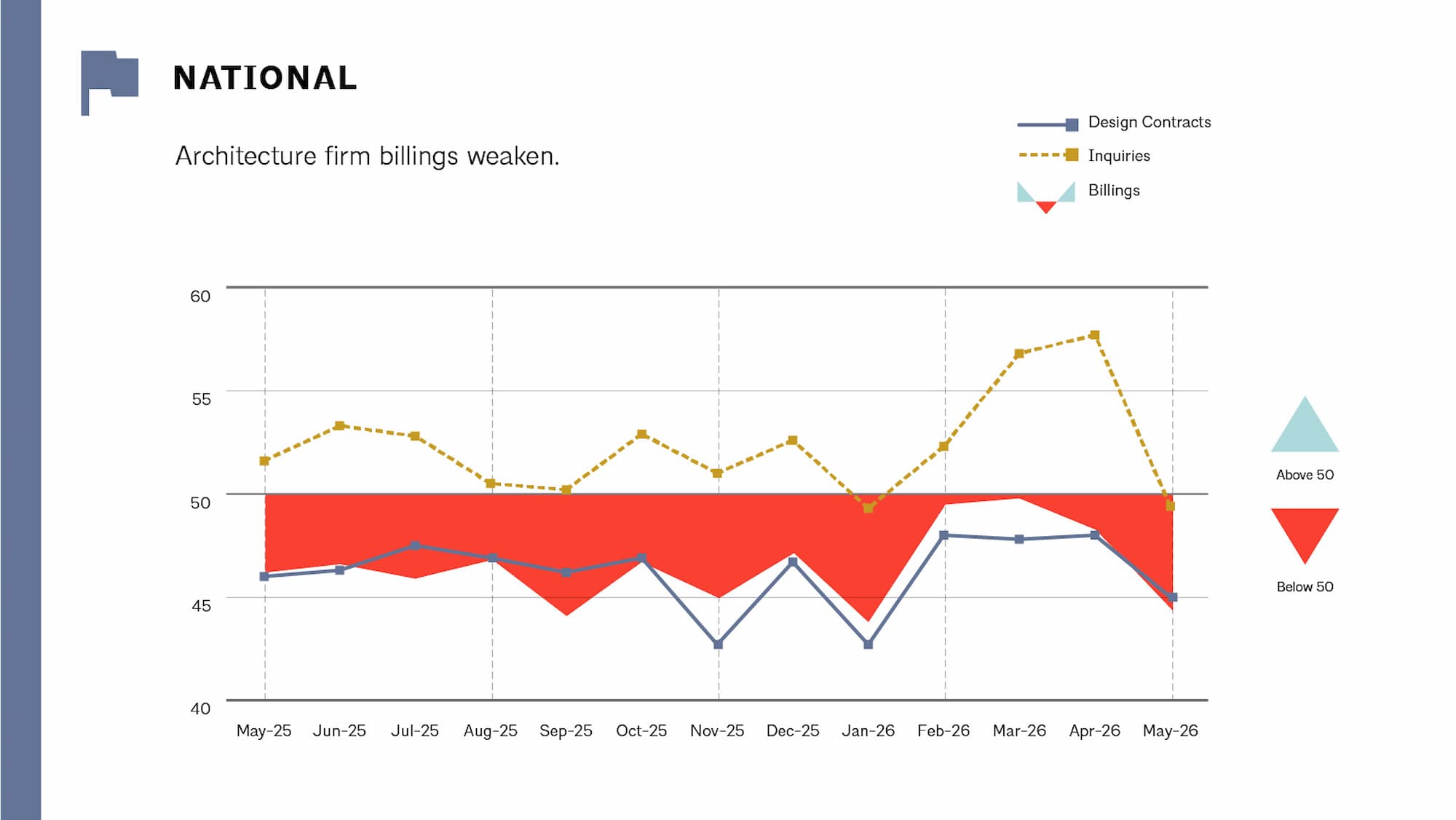Click the 60 value axis label
This screenshot has width=1456, height=820.
200,296
